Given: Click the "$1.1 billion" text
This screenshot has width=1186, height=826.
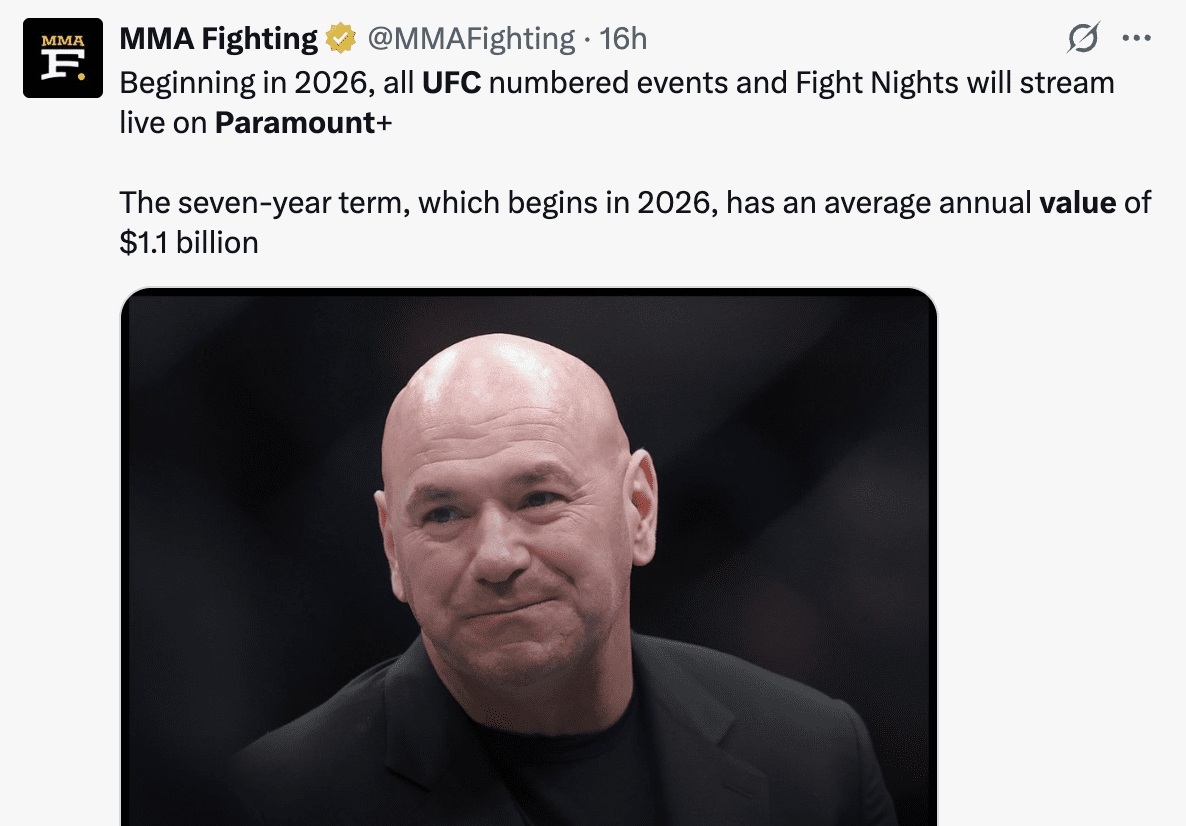Looking at the screenshot, I should (x=189, y=243).
